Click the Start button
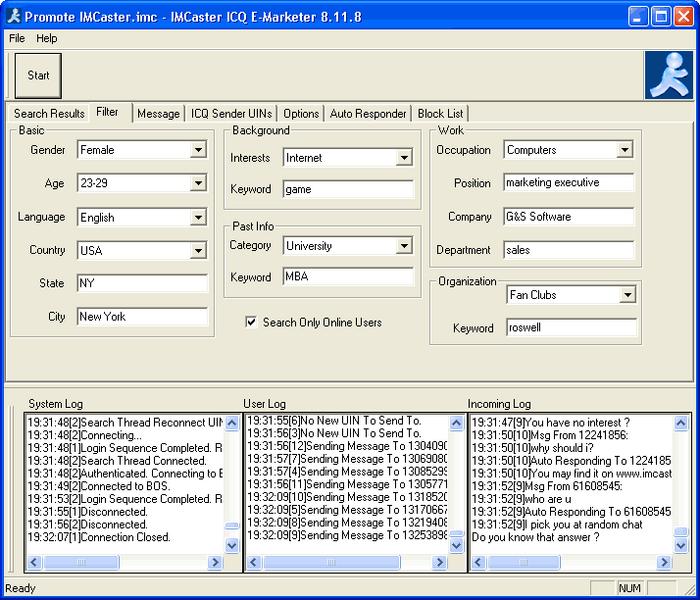 click(x=38, y=75)
